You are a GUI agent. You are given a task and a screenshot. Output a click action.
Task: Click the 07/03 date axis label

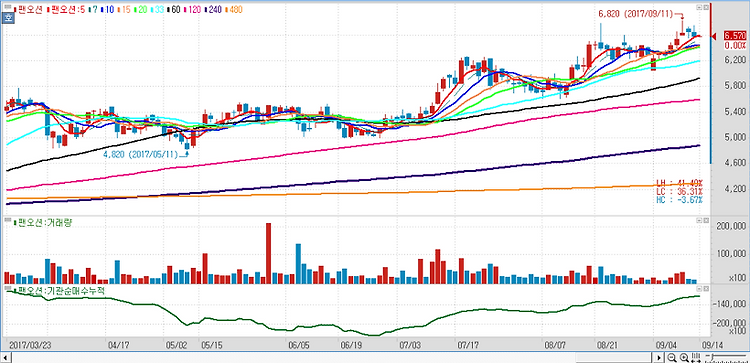tap(410, 345)
